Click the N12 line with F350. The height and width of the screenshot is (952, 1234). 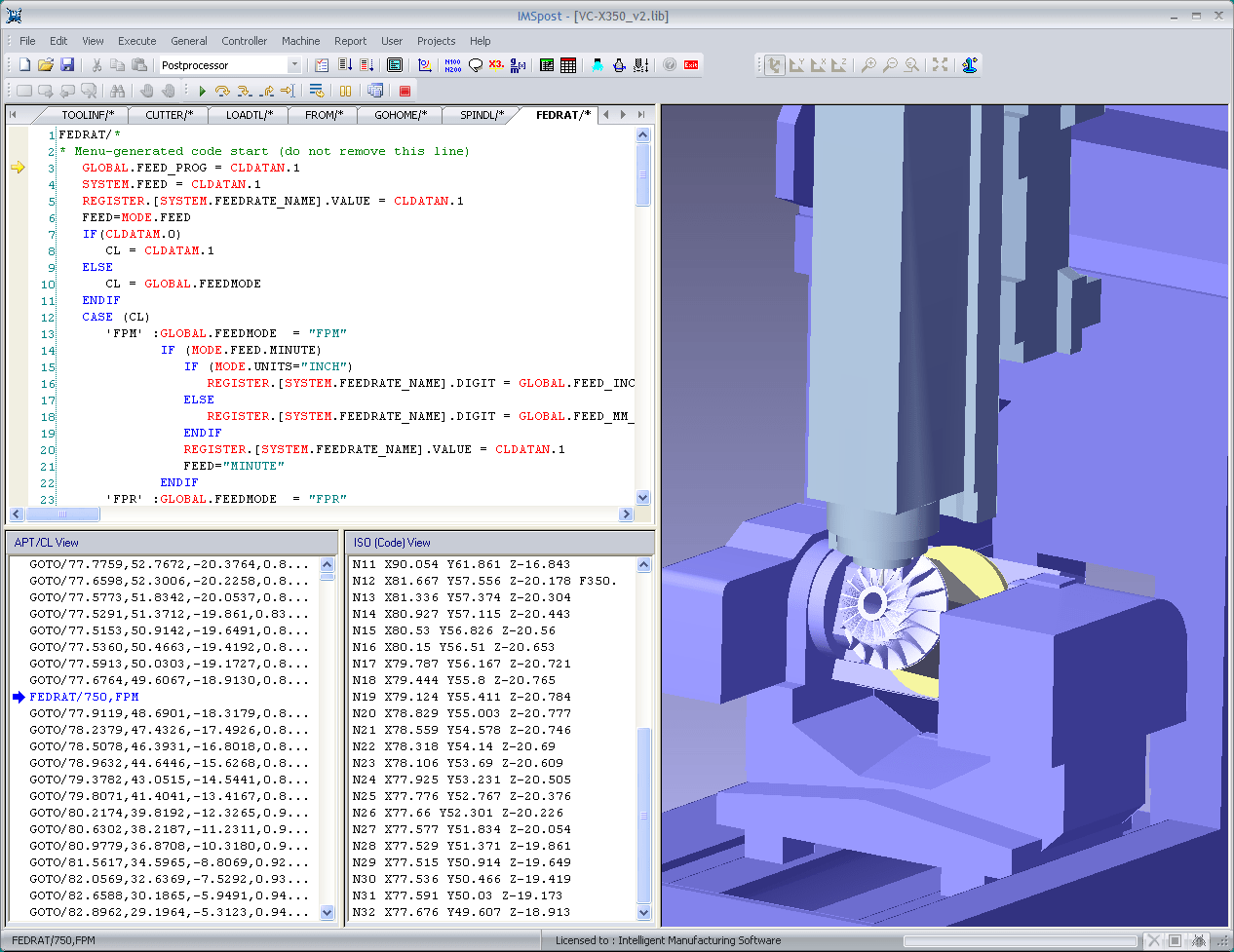point(484,581)
